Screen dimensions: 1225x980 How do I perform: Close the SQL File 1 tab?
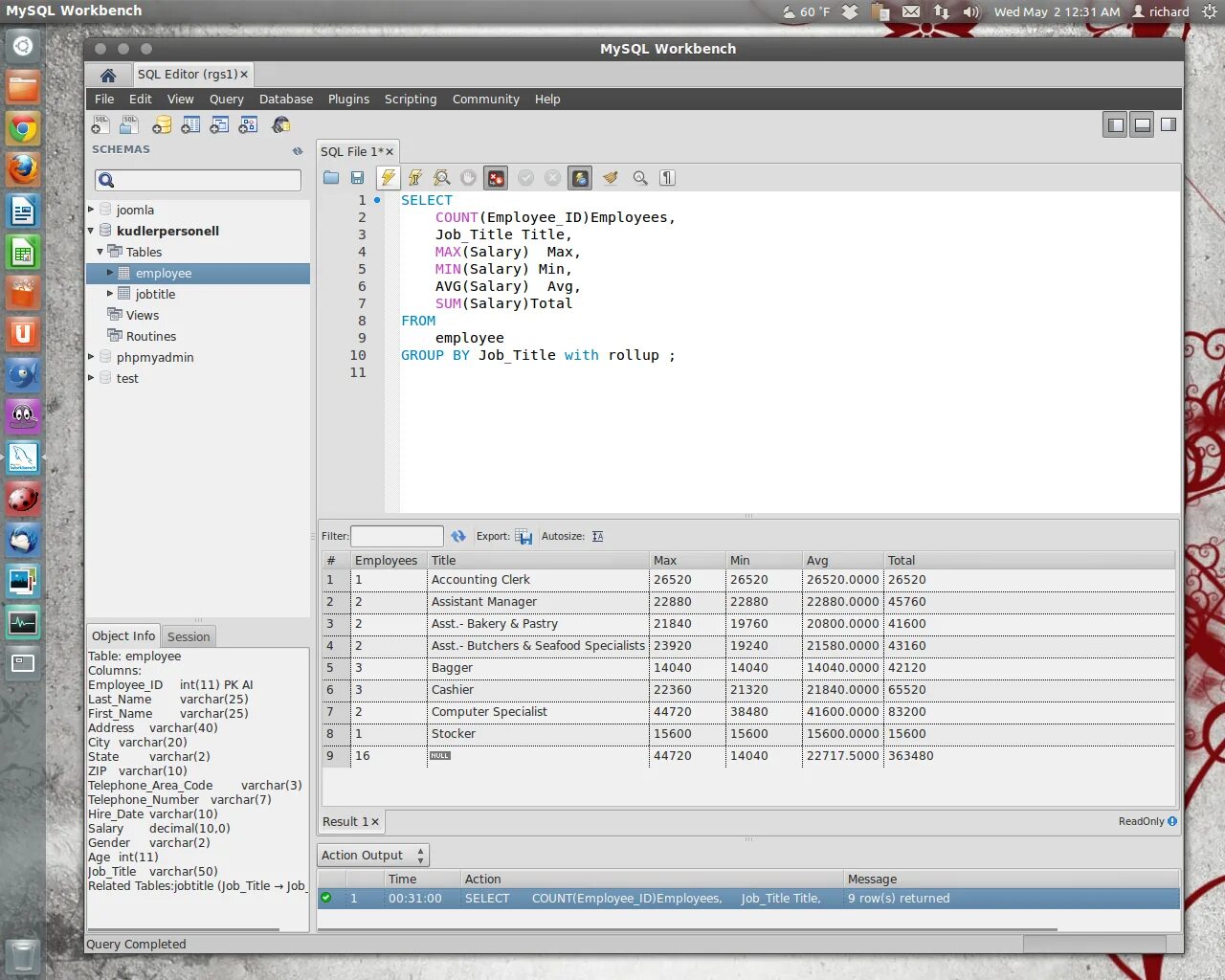[x=390, y=152]
